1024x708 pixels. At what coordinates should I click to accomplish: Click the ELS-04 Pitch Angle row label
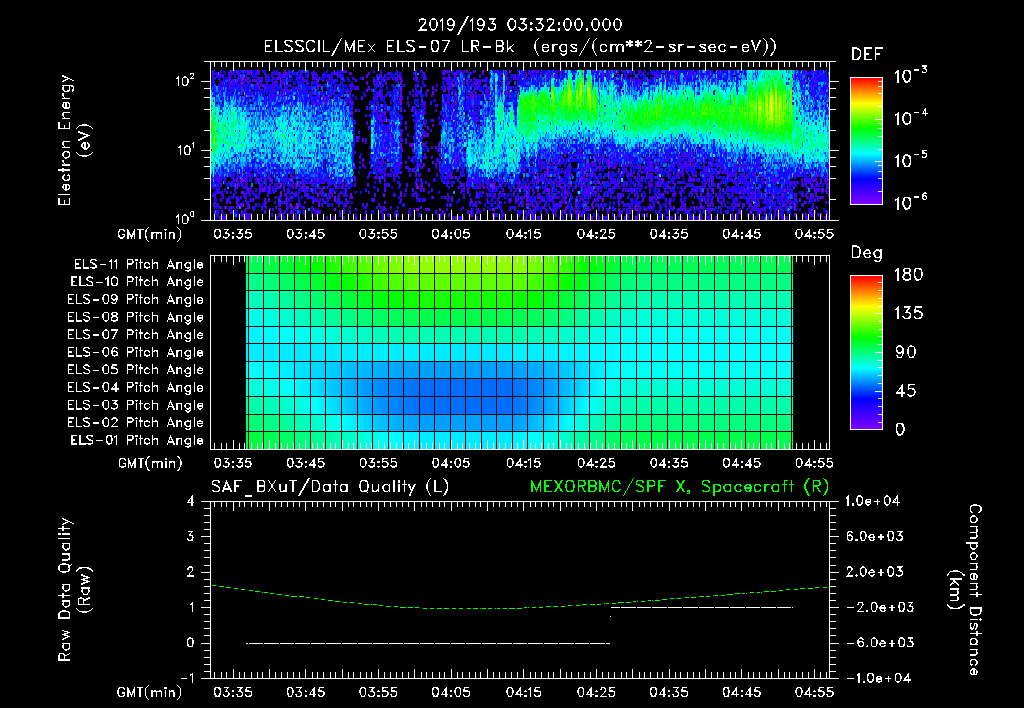(136, 387)
